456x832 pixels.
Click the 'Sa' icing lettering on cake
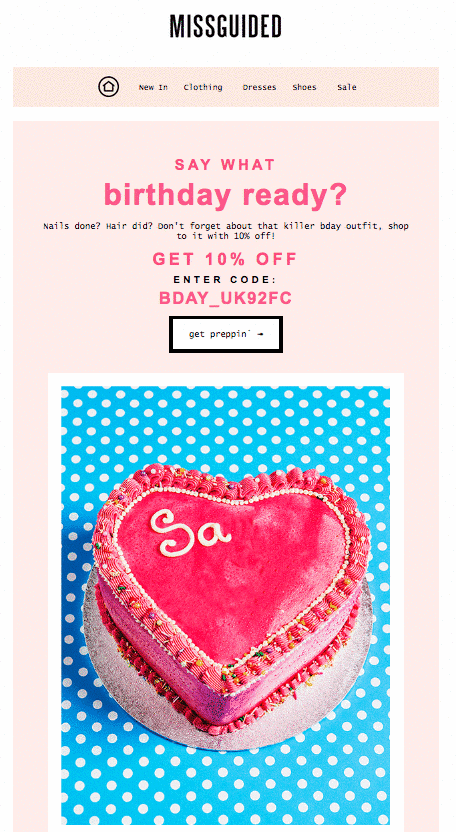pyautogui.click(x=190, y=532)
